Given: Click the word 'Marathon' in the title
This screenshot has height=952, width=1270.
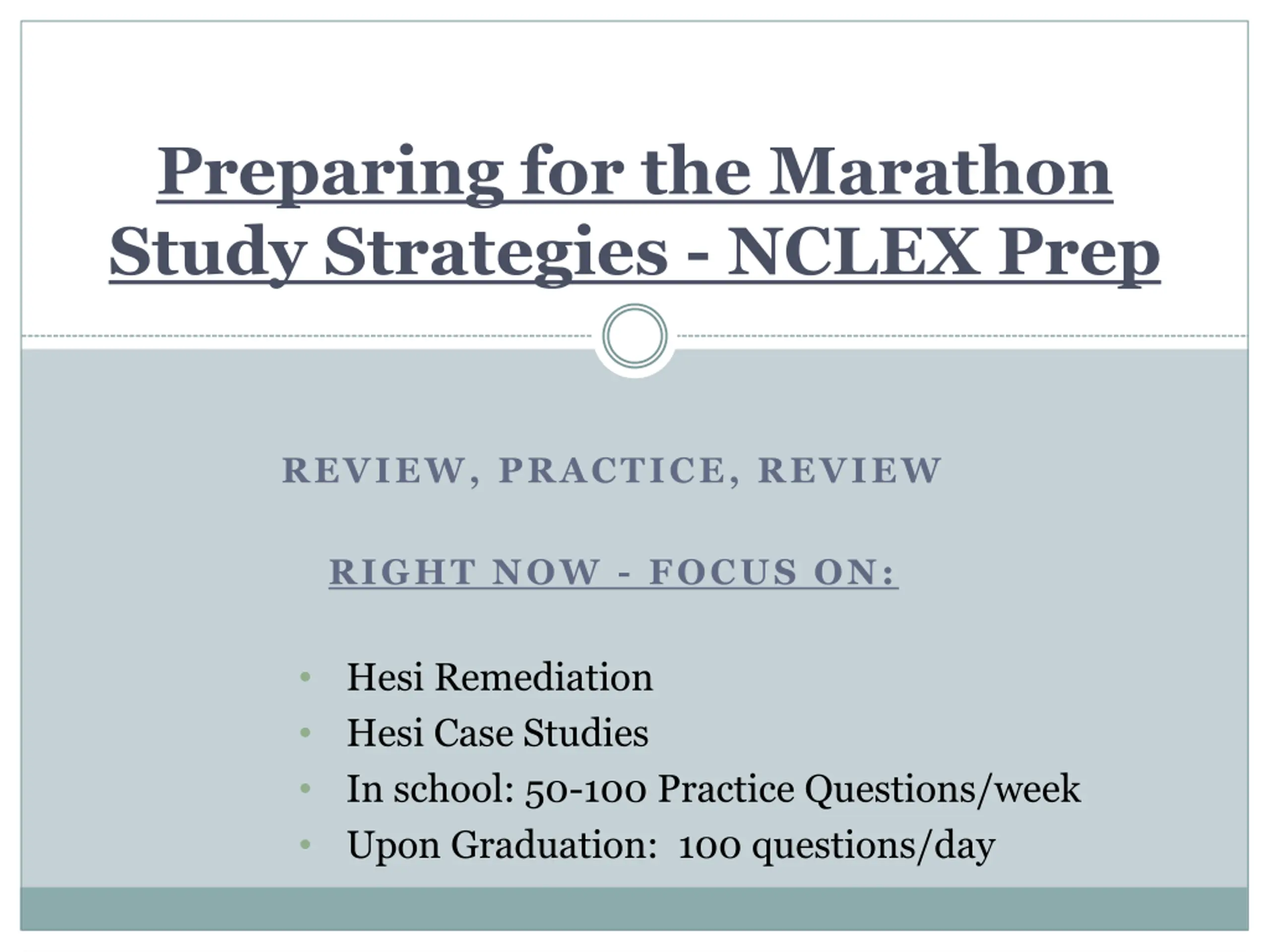Looking at the screenshot, I should [941, 171].
